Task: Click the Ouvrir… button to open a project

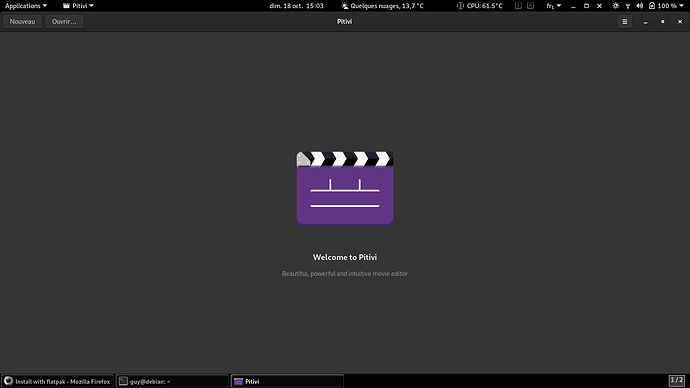Action: [64, 22]
